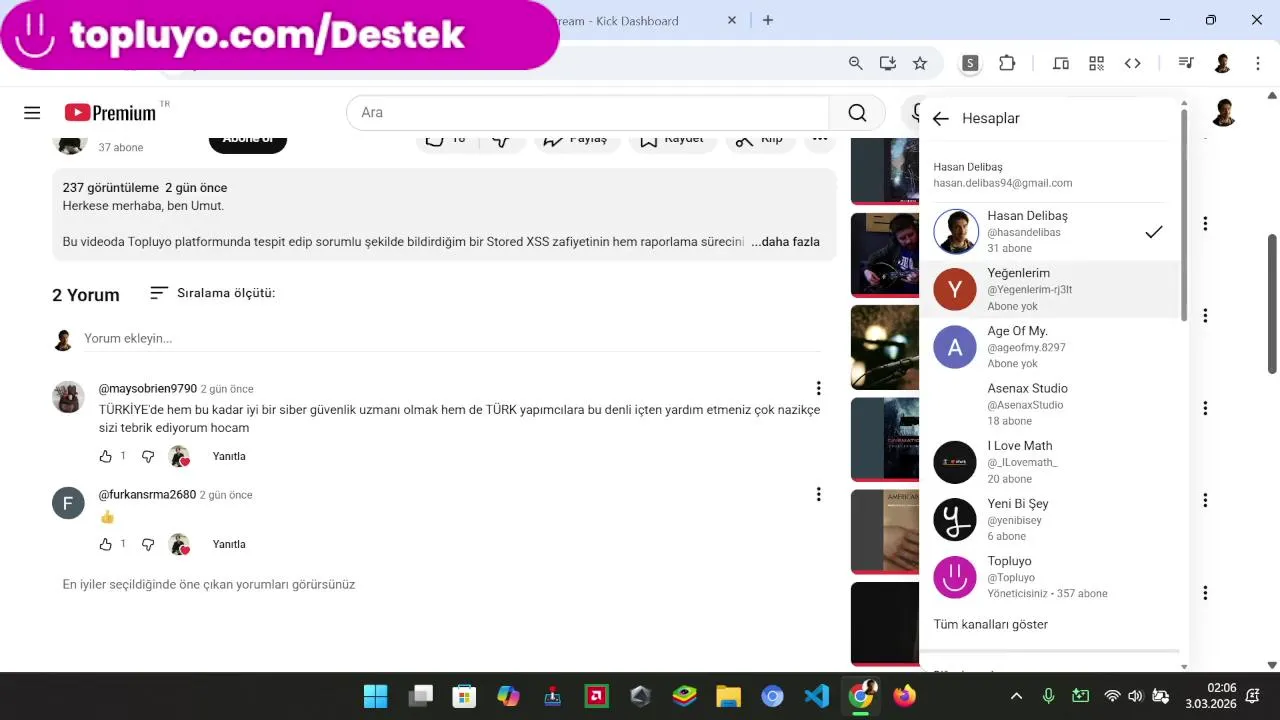Open Chrome profile avatar in toolbar
This screenshot has height=720, width=1280.
1222,63
